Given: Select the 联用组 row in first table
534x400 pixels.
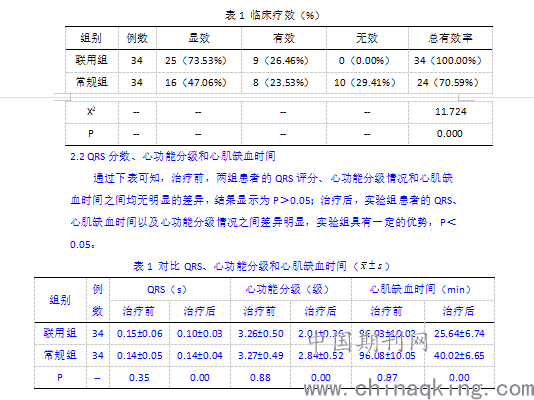Looking at the screenshot, I should 279,61.
